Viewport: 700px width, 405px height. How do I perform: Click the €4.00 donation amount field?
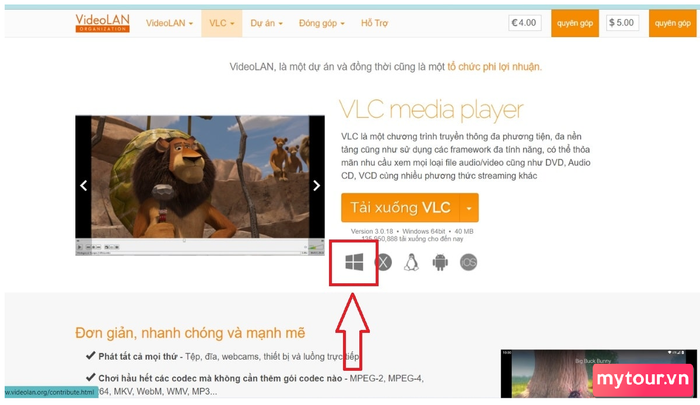click(x=525, y=23)
